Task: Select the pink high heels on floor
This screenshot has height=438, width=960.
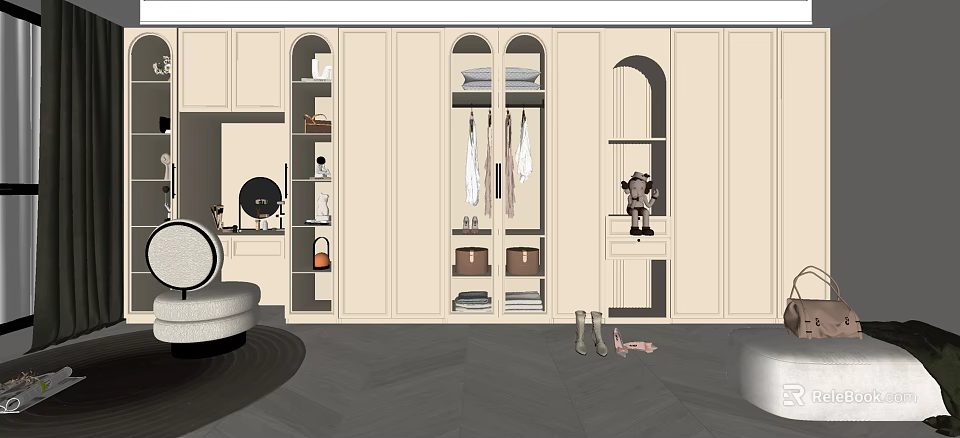Action: pyautogui.click(x=634, y=342)
